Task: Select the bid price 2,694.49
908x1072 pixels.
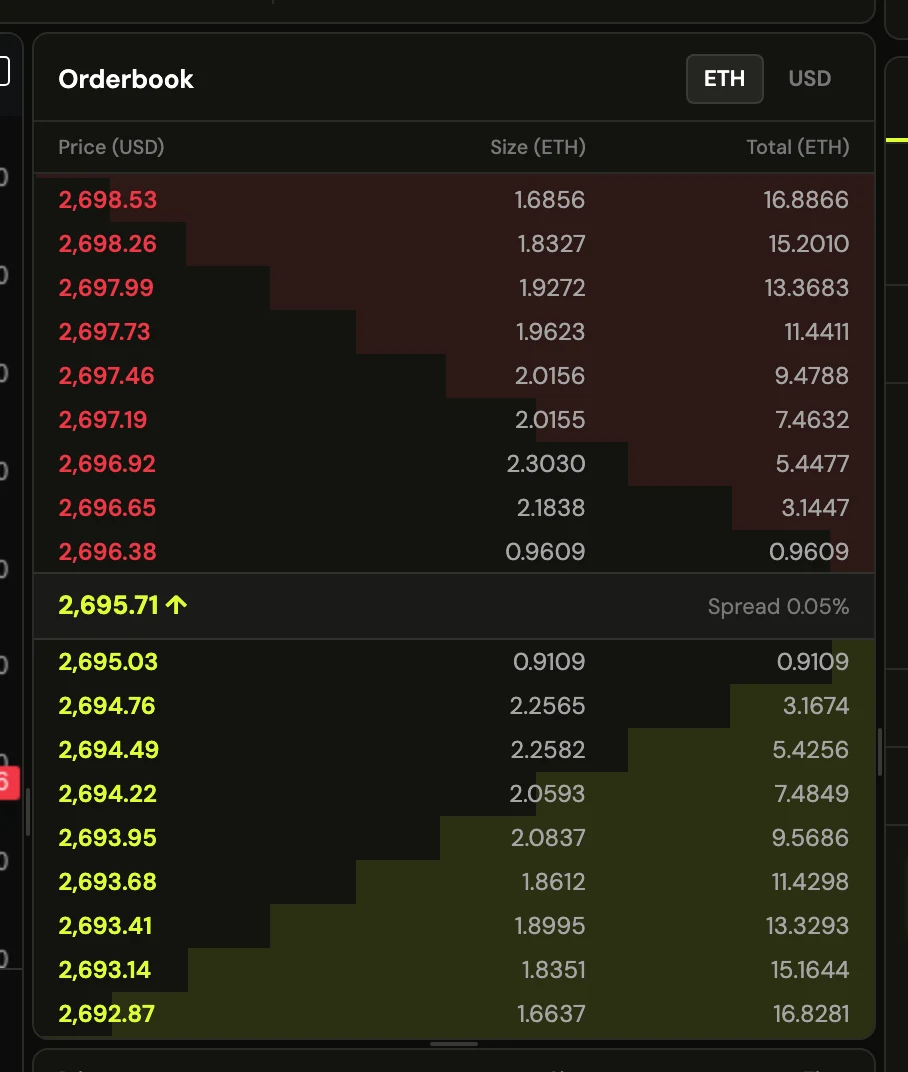Action: click(x=109, y=750)
